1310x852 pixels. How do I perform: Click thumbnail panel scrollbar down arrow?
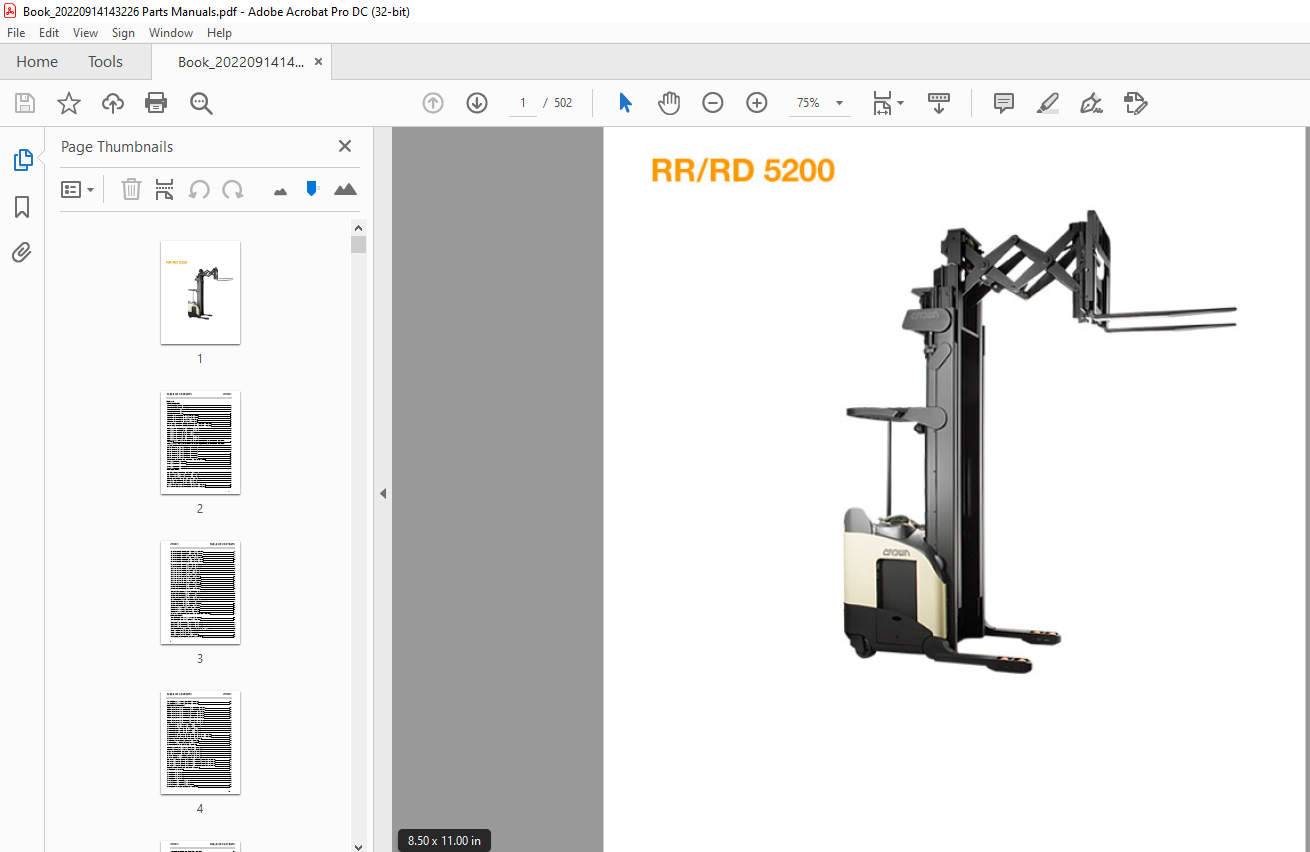pos(359,845)
